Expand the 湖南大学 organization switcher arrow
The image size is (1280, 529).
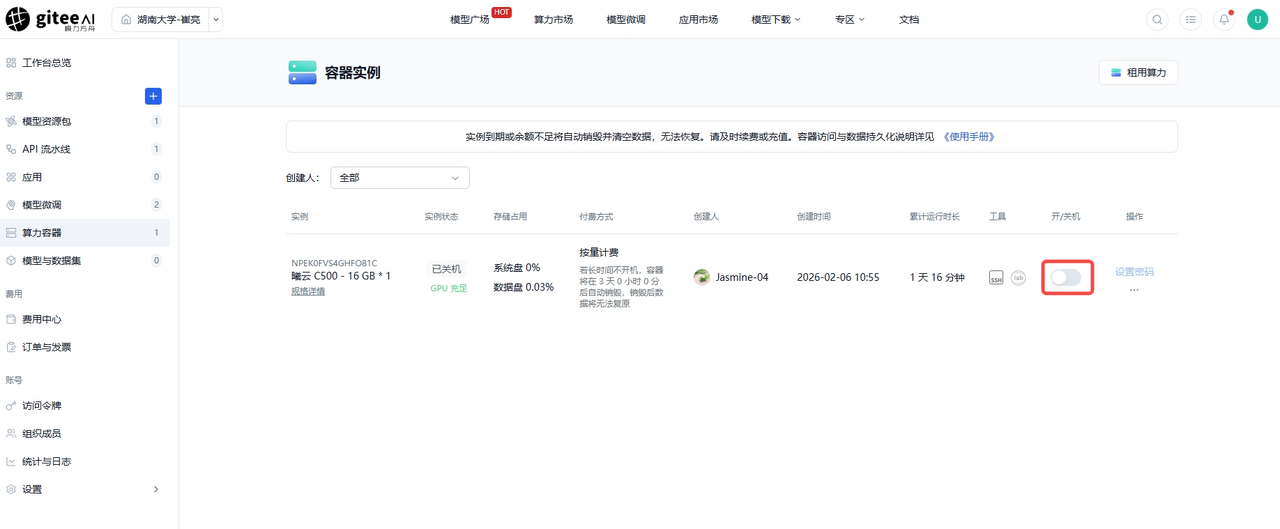pos(216,19)
